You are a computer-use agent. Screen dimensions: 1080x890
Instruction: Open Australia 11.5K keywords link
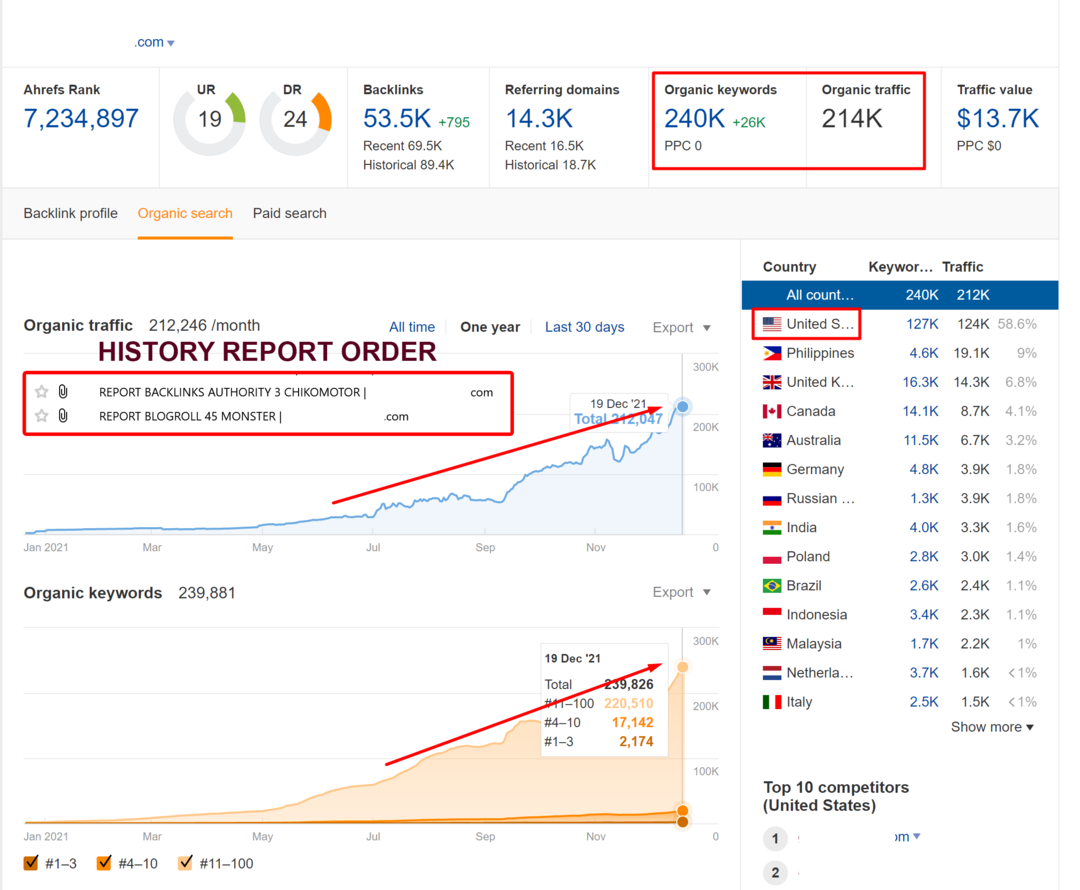[921, 440]
